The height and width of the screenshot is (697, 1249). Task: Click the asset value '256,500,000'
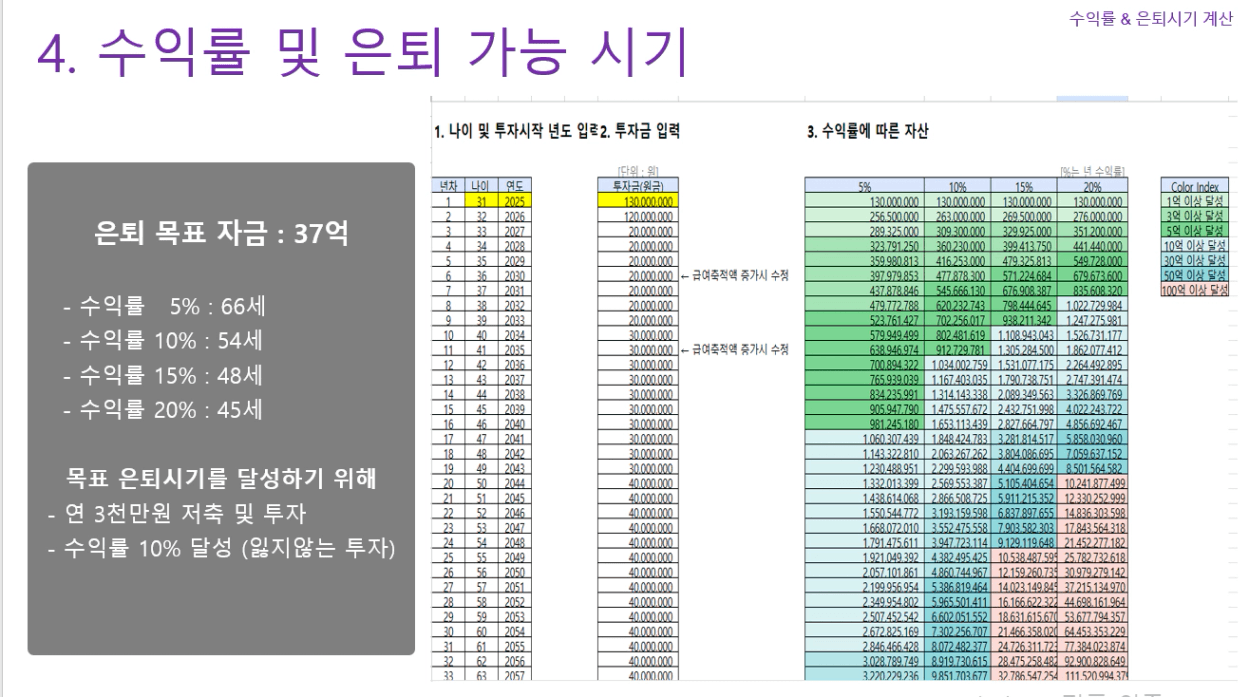pos(864,215)
